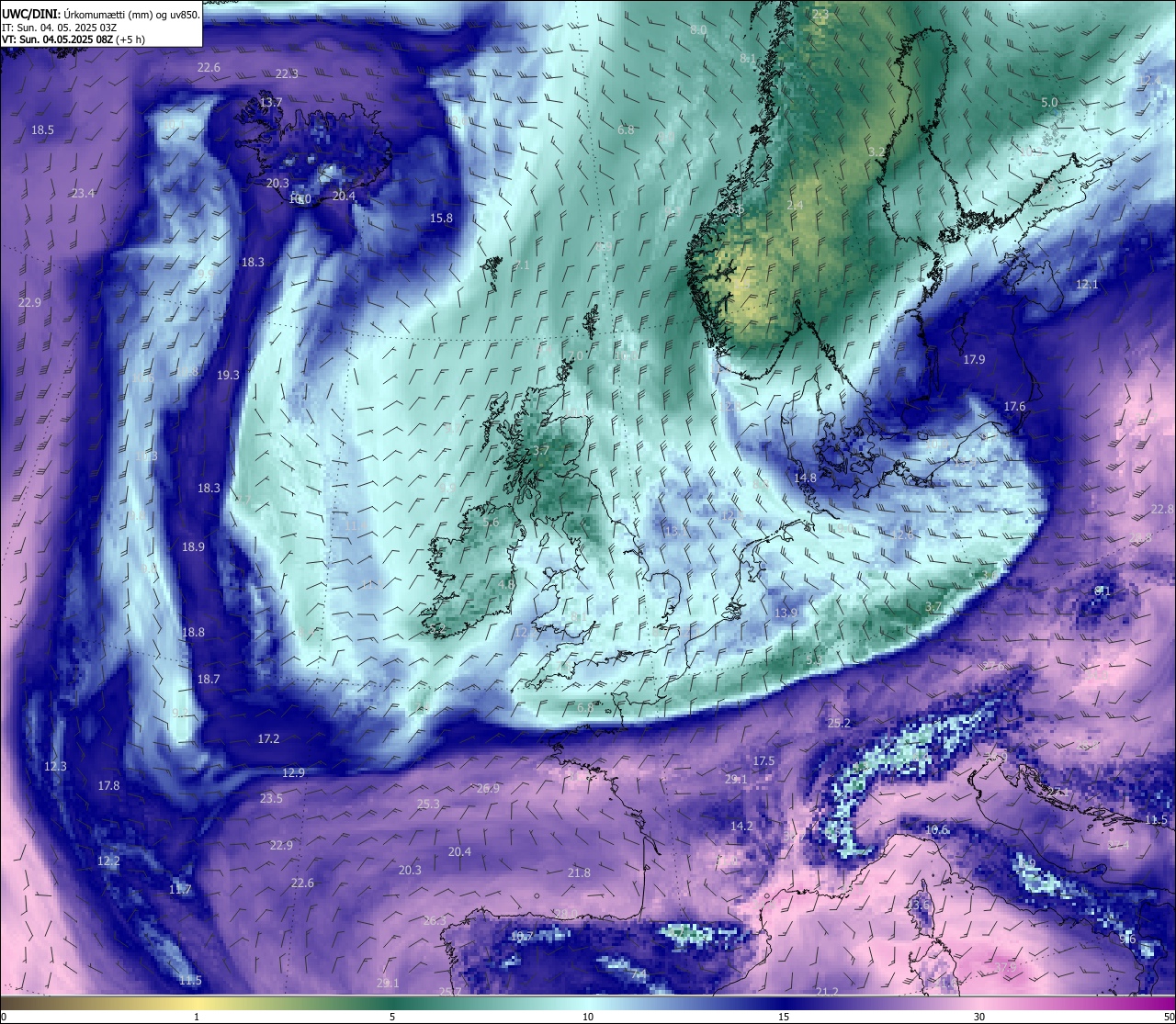Click the VT valid time line 08Z
This screenshot has height=1024, width=1176.
click(73, 39)
